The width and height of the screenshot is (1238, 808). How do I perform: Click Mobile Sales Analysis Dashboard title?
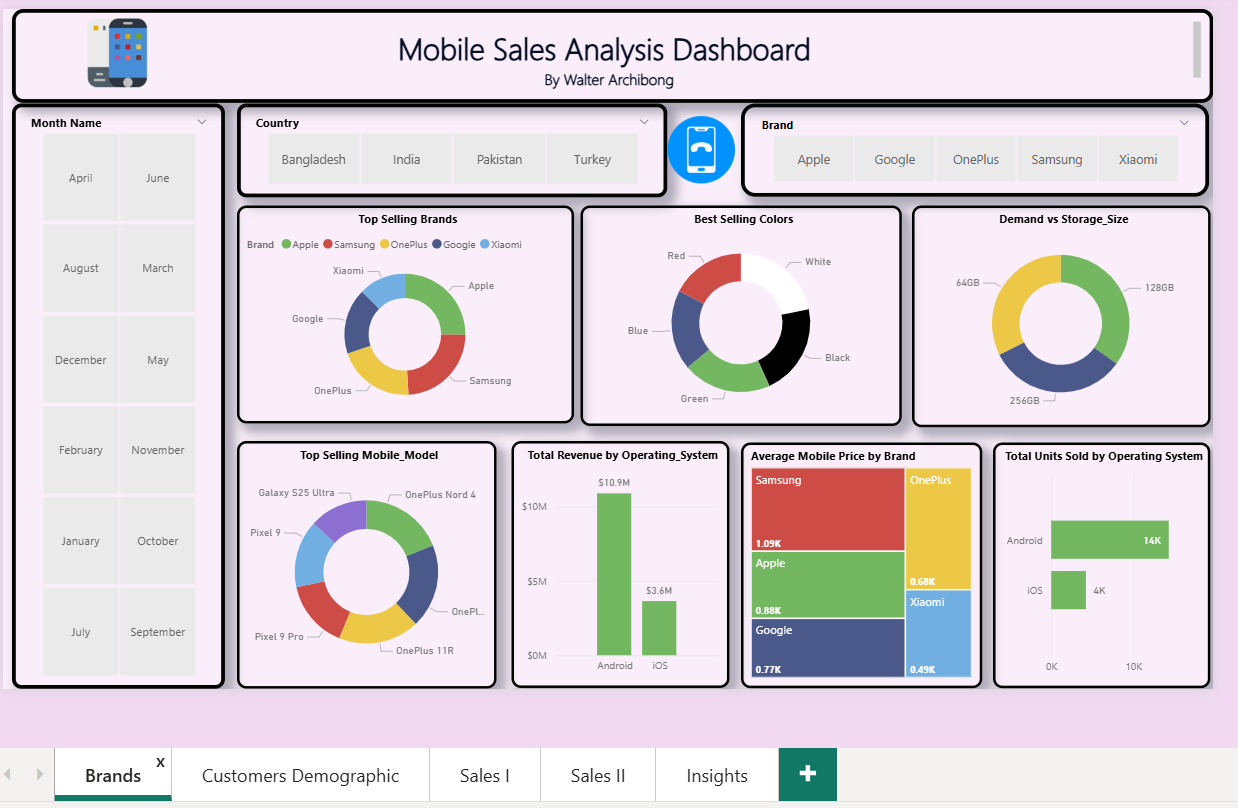[x=604, y=50]
